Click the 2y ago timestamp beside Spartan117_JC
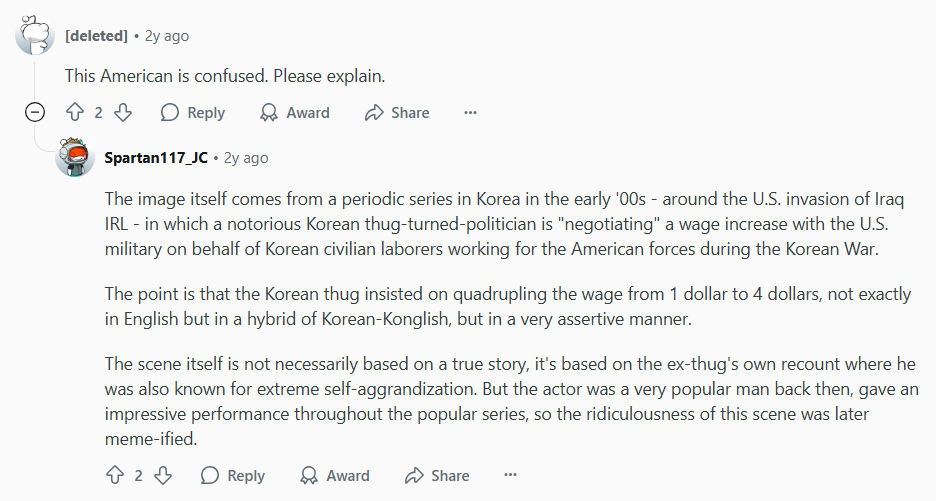This screenshot has height=501, width=936. pyautogui.click(x=246, y=158)
